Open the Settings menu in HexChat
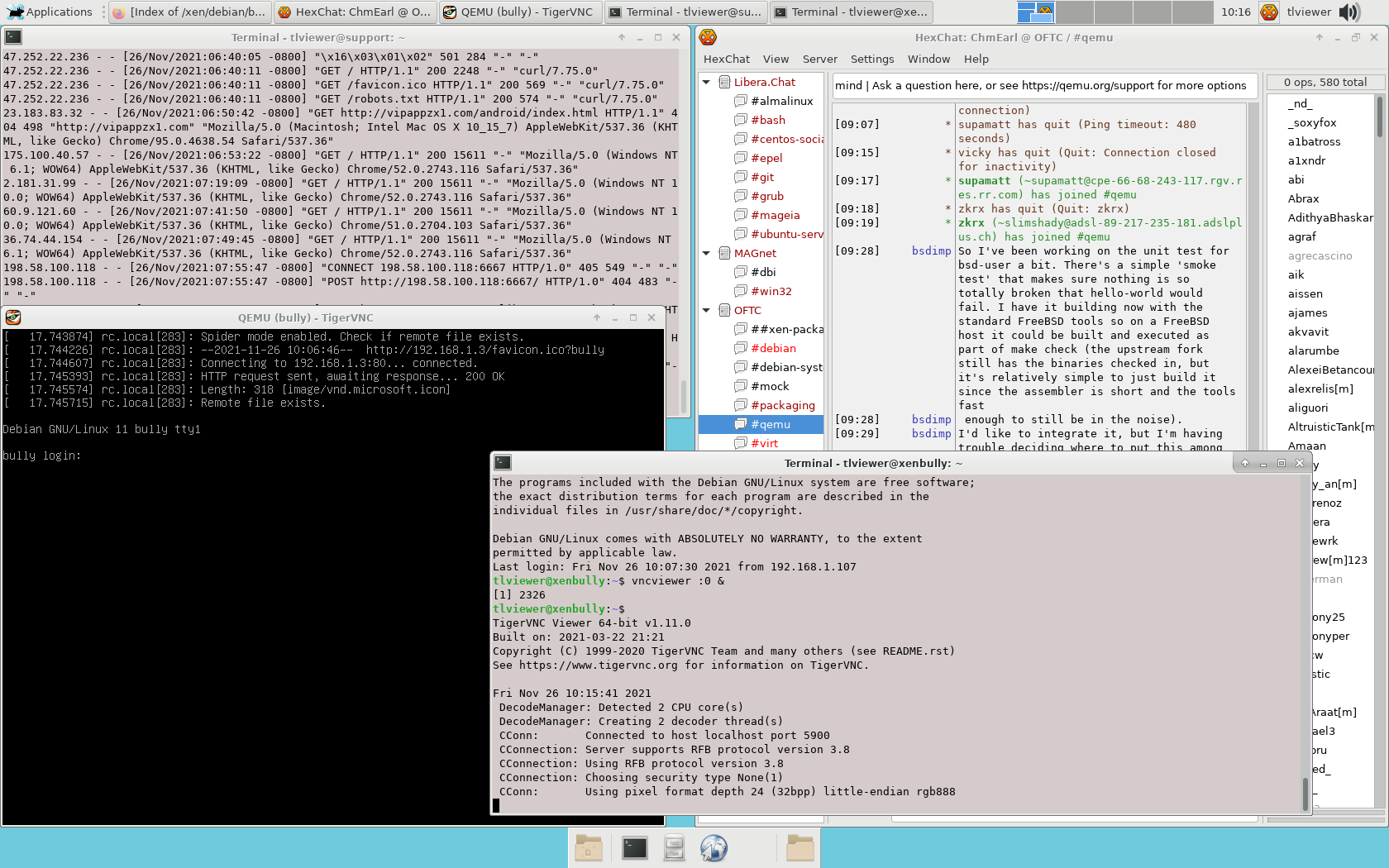 (872, 59)
